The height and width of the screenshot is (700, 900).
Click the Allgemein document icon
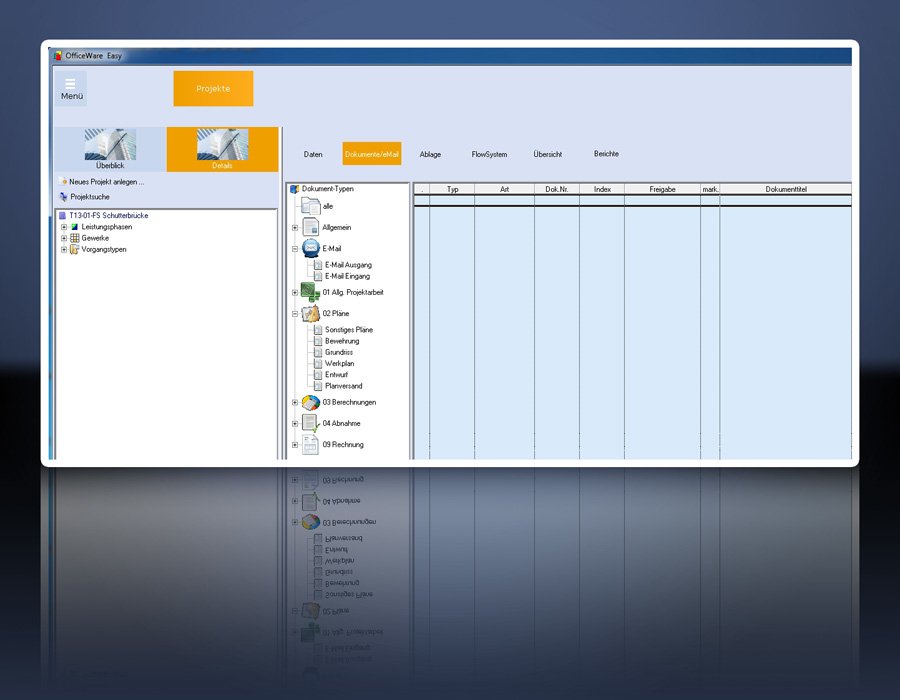[x=311, y=227]
